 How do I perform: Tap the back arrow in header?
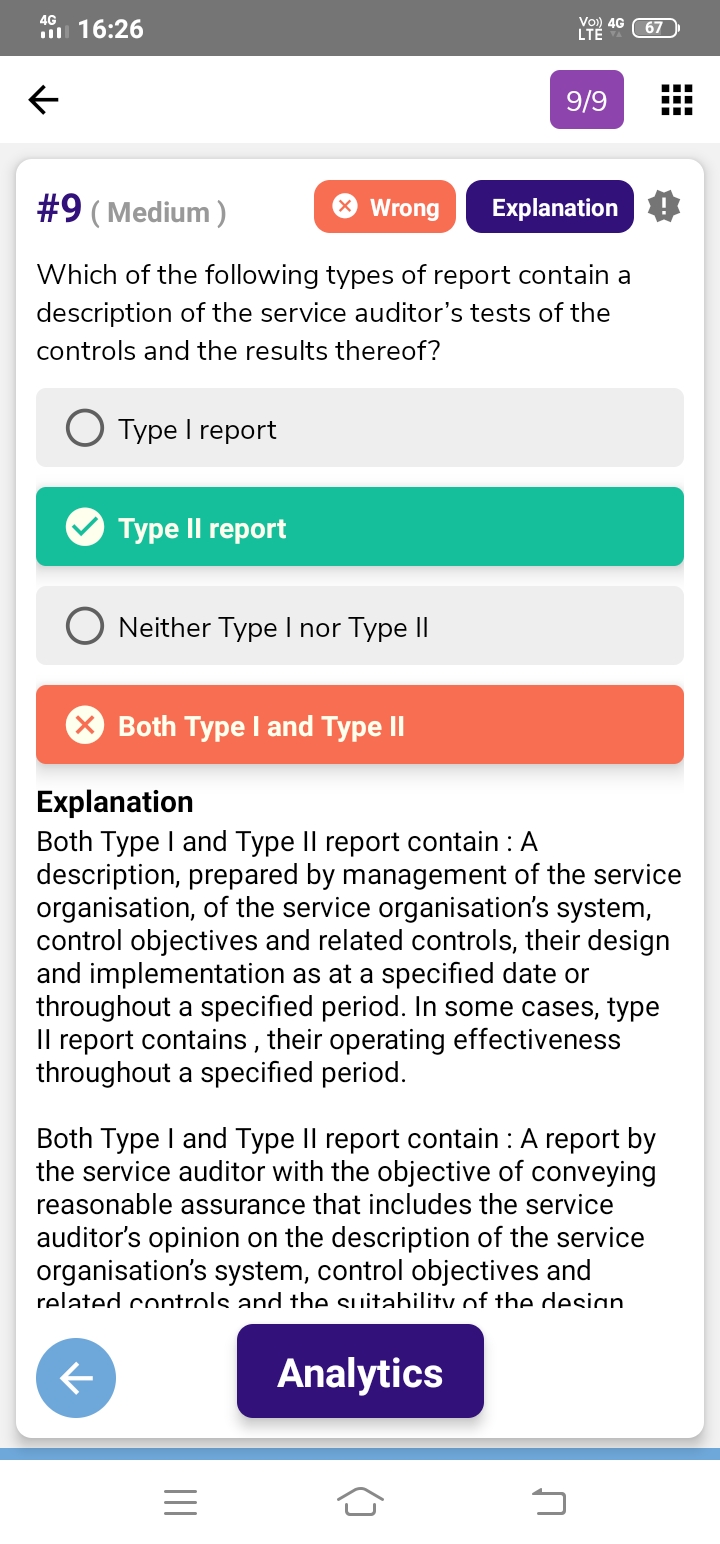[x=43, y=99]
